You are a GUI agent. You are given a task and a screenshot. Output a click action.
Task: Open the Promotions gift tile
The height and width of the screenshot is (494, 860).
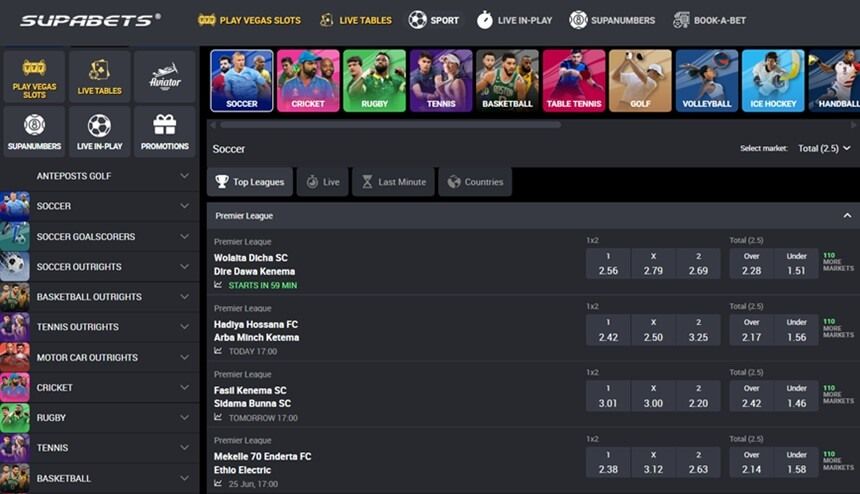tap(165, 132)
